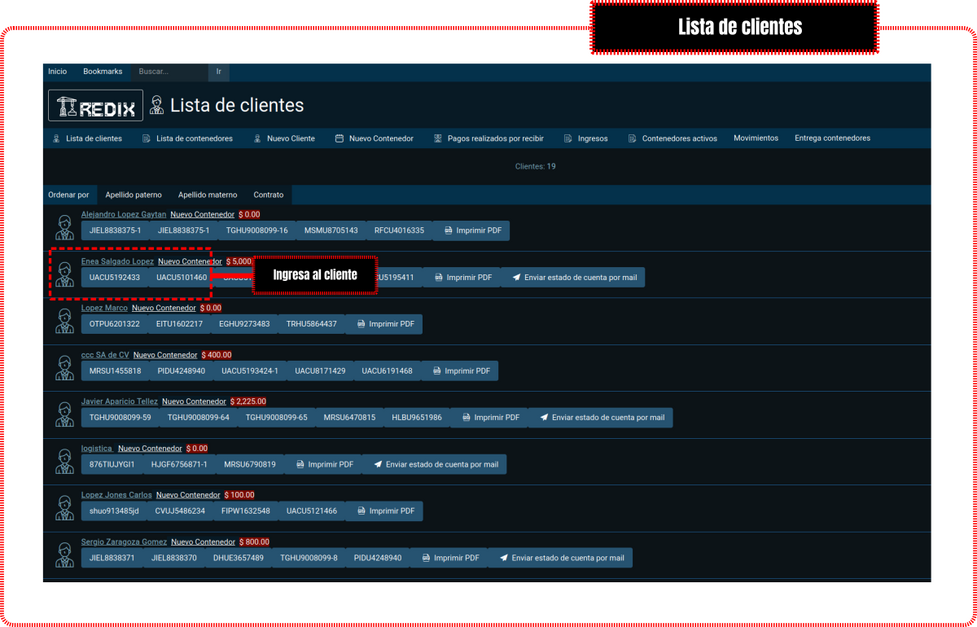This screenshot has width=977, height=627.
Task: Click the REDIX logo
Action: [95, 106]
